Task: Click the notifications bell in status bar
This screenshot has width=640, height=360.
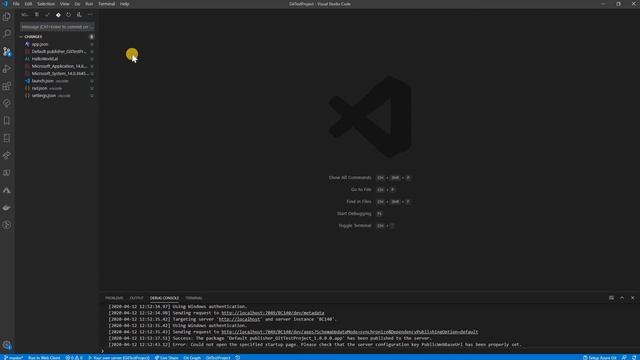Action: 634,358
